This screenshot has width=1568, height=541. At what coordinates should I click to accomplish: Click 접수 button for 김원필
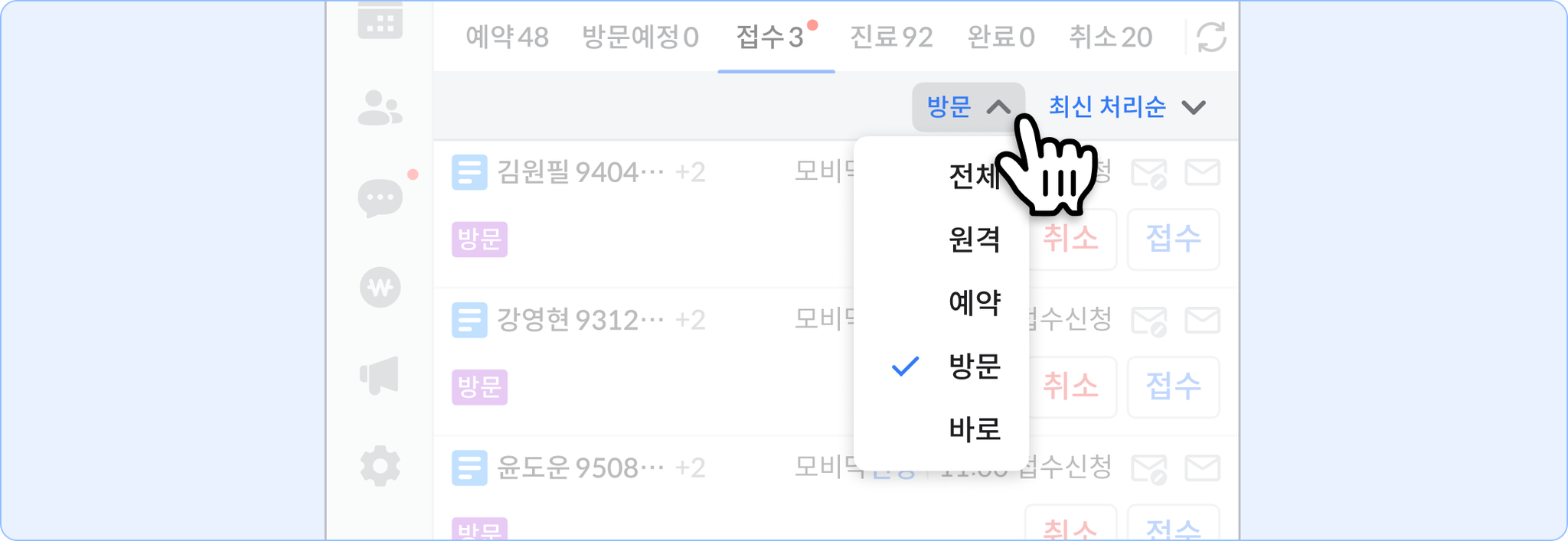tap(1173, 240)
